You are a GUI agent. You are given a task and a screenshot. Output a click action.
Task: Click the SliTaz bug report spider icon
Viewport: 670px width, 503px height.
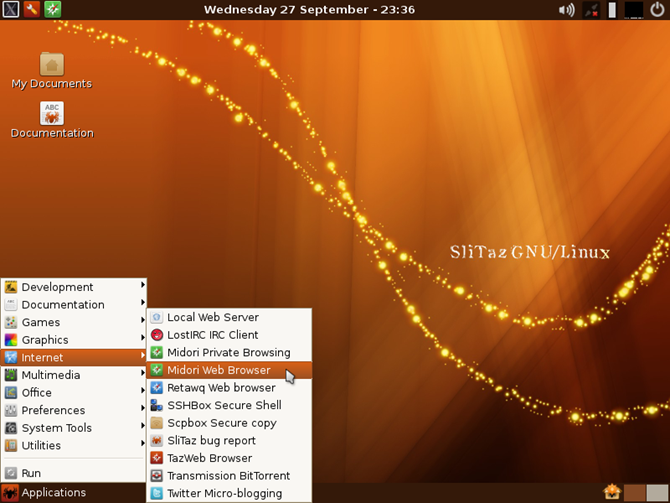(x=157, y=440)
